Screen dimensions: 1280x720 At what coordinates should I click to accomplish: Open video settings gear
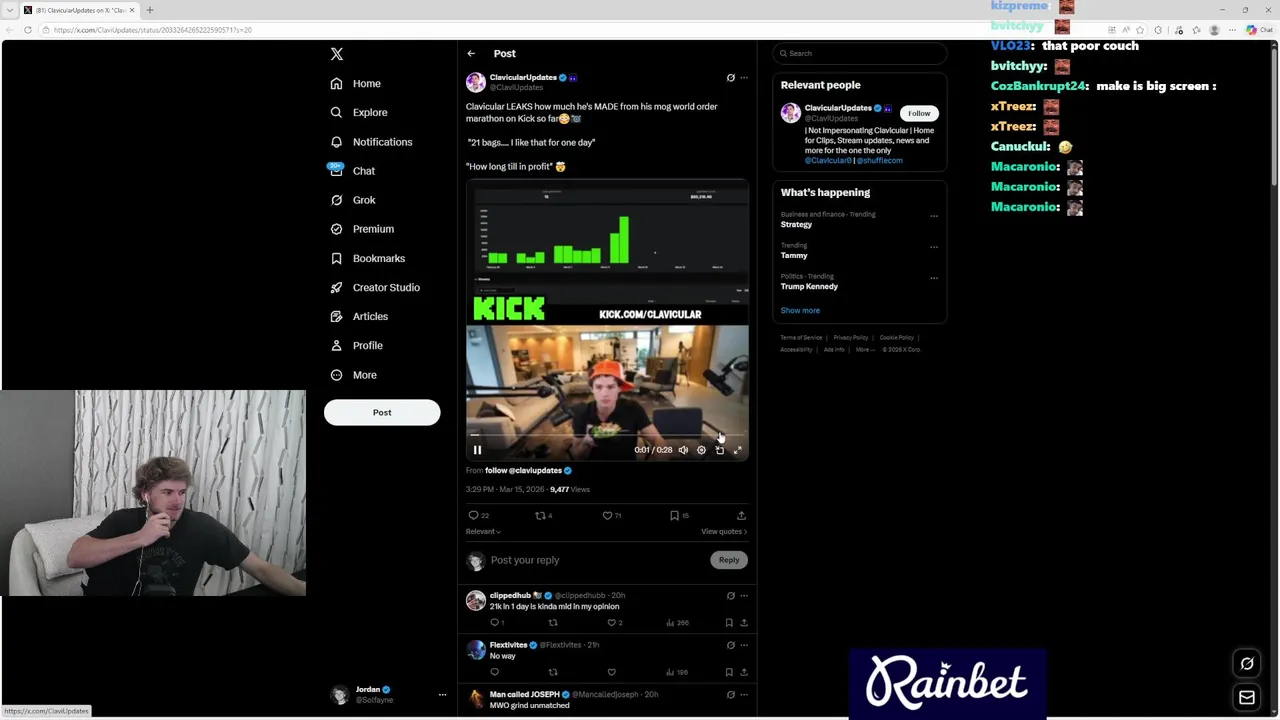[701, 450]
